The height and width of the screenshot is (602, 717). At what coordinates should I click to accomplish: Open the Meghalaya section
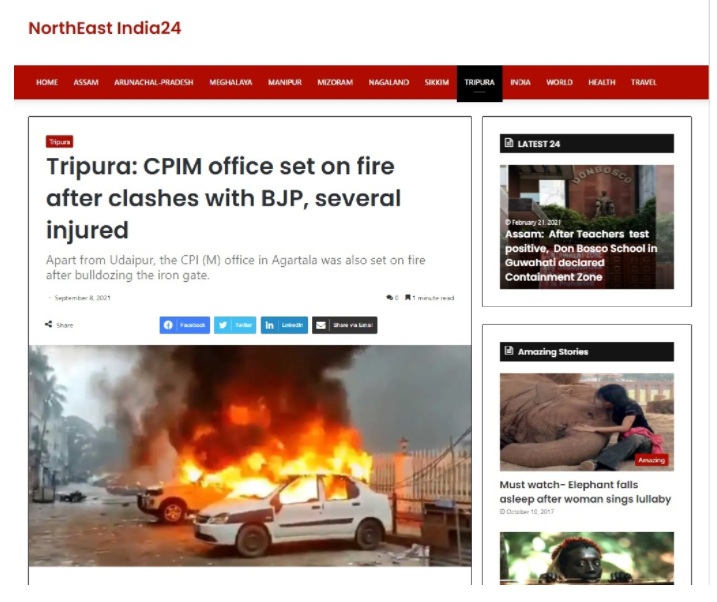pyautogui.click(x=231, y=82)
